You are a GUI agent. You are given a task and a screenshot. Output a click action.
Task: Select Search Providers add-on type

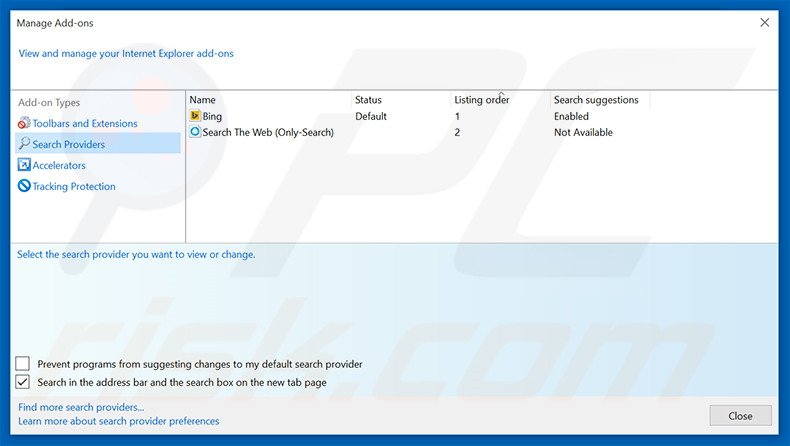point(98,144)
